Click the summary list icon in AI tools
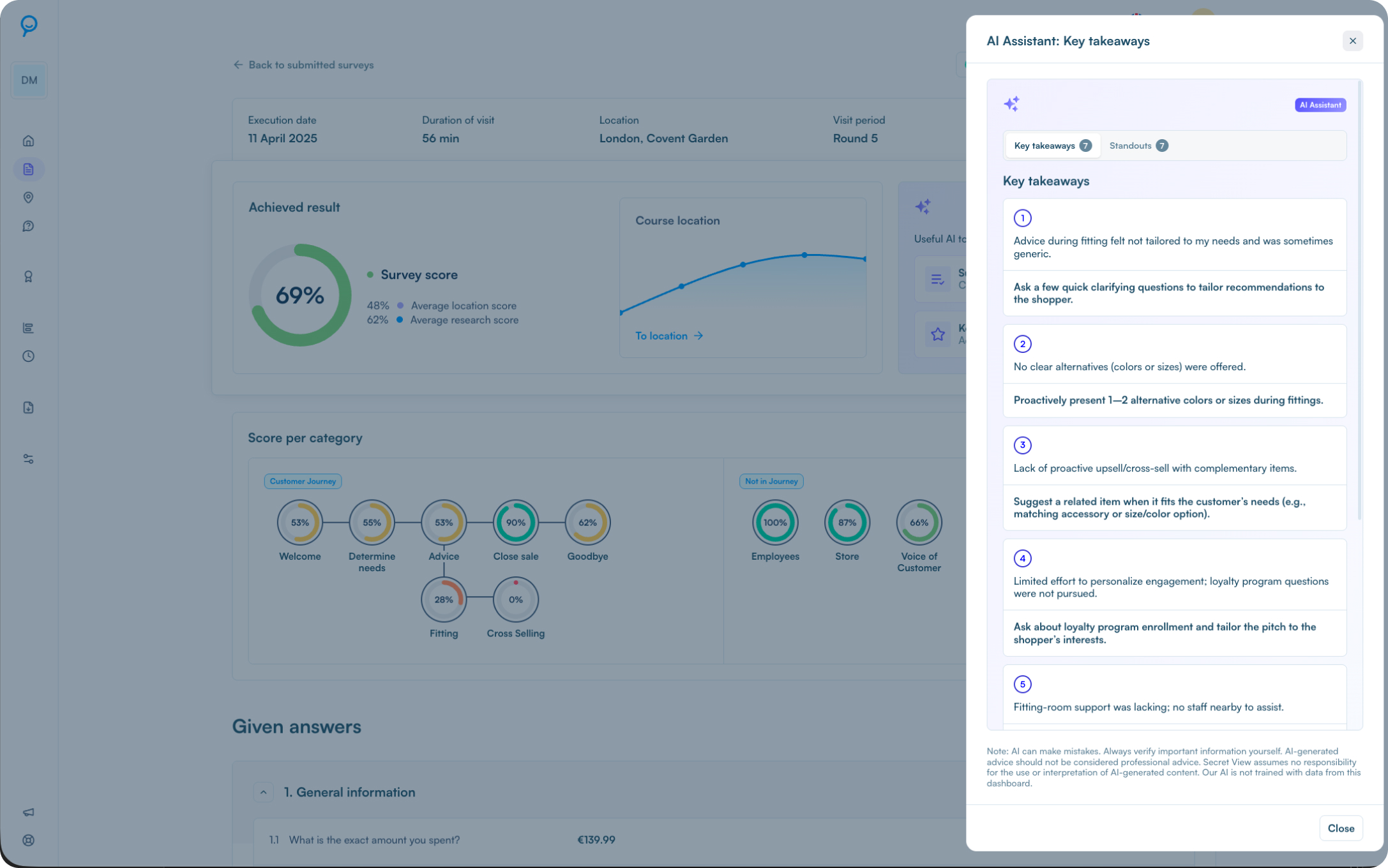1388x868 pixels. coord(937,280)
